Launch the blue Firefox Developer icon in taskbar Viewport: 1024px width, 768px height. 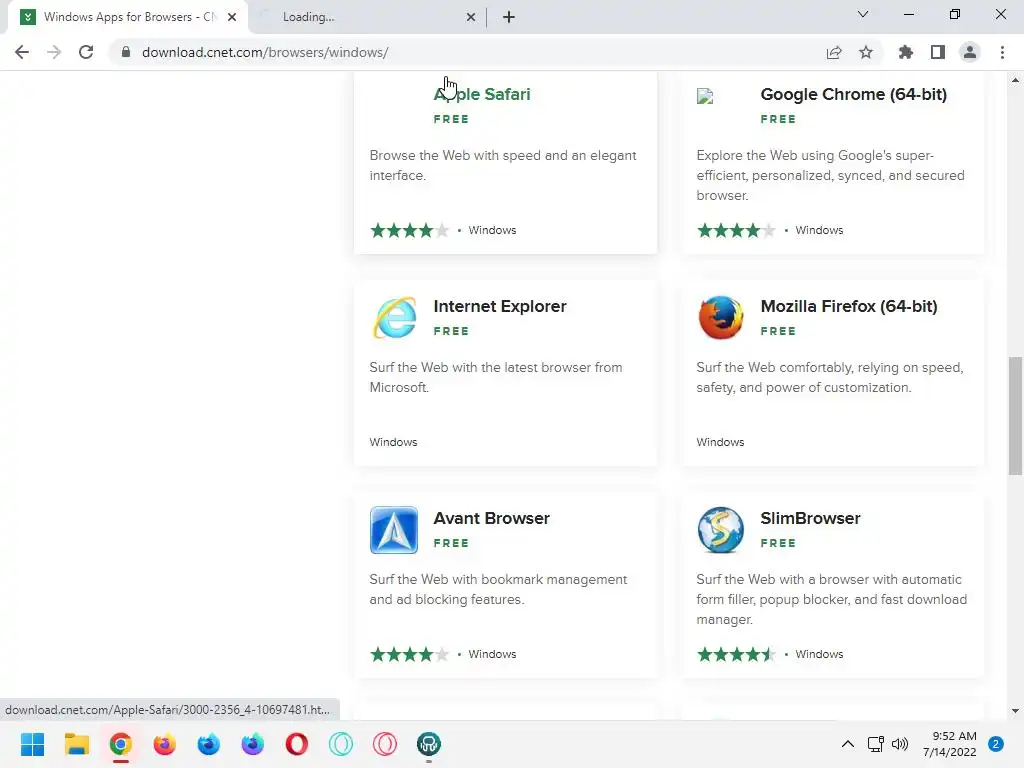click(208, 744)
